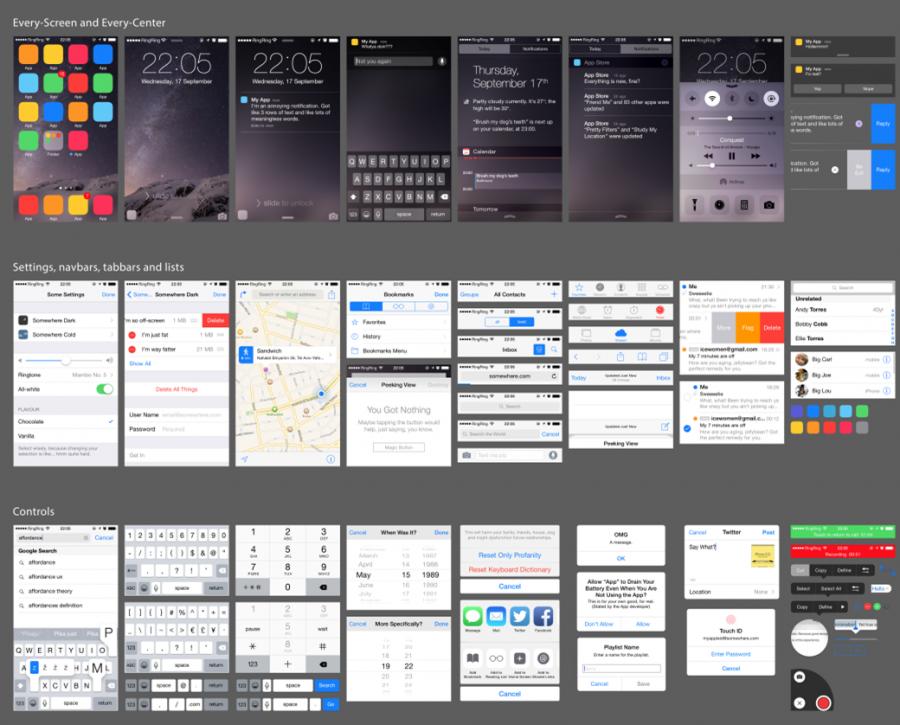The width and height of the screenshot is (900, 725).
Task: Tap the Twitter icon in share sheet
Action: pyautogui.click(x=521, y=616)
